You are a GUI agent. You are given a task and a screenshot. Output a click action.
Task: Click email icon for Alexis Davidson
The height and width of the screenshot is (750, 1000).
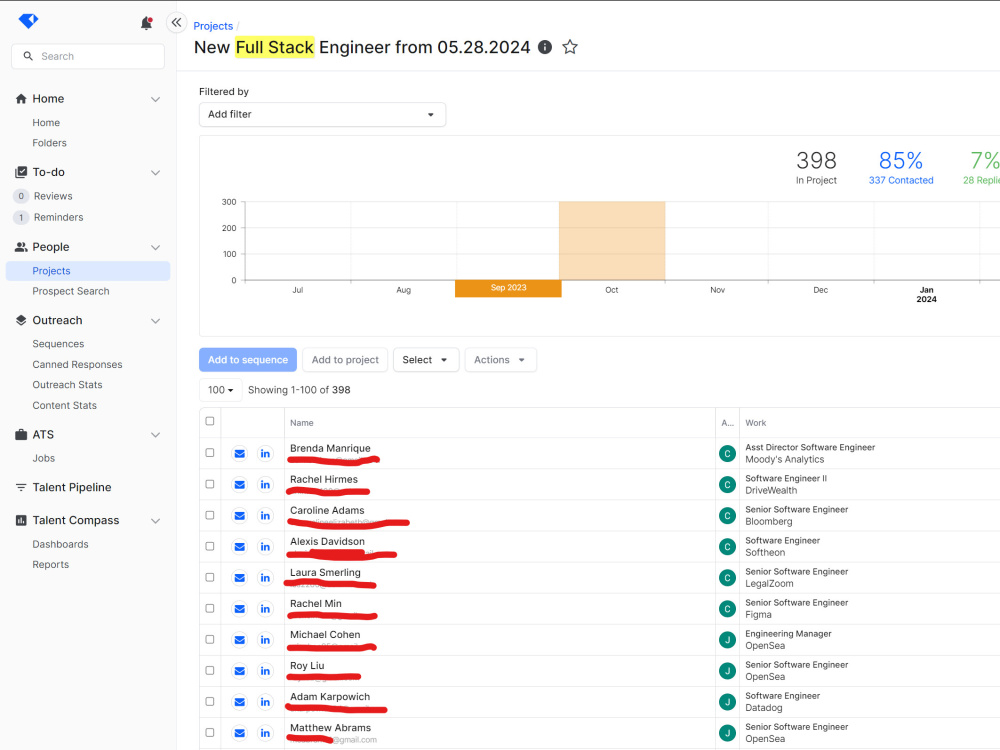pos(240,547)
